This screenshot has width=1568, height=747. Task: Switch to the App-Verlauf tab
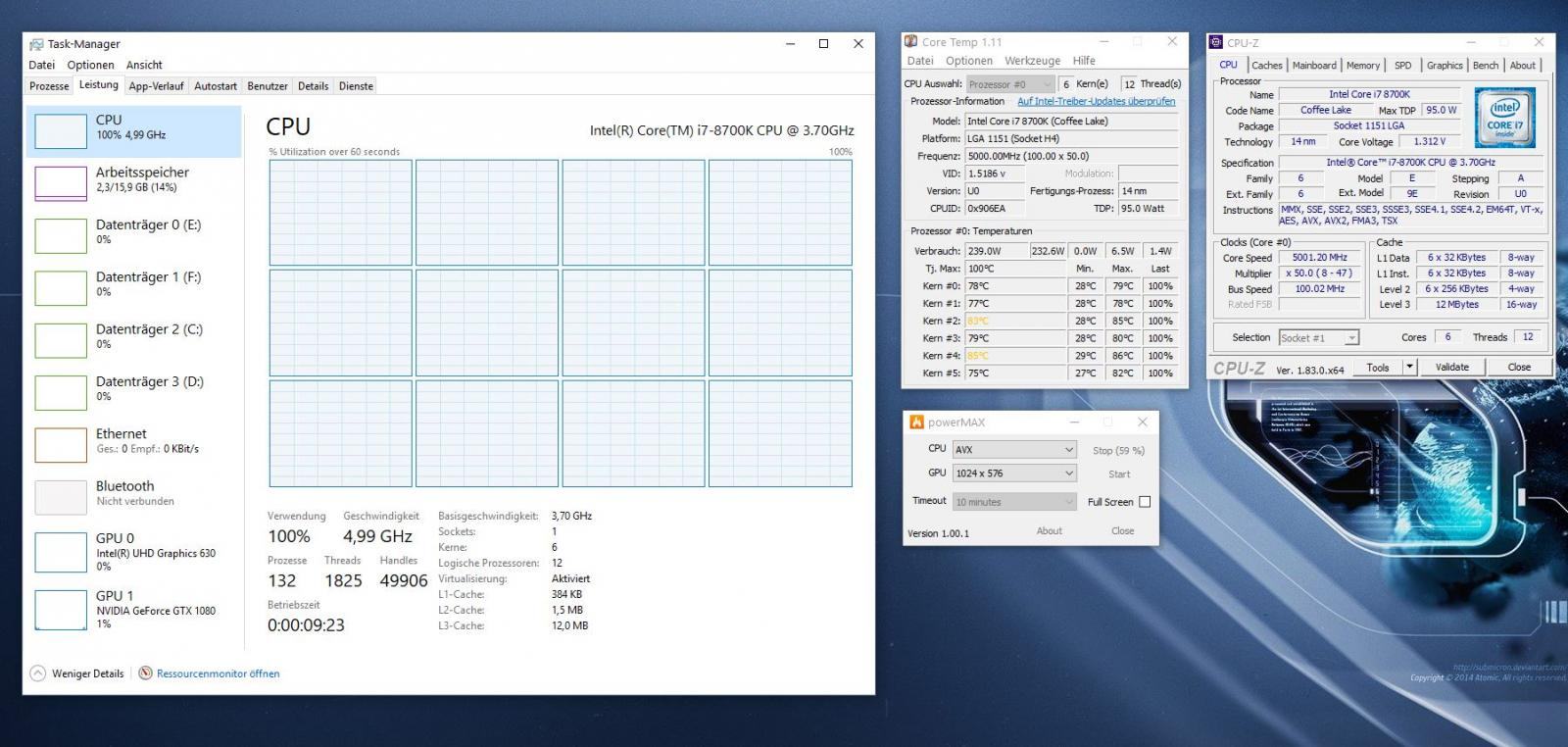[156, 86]
